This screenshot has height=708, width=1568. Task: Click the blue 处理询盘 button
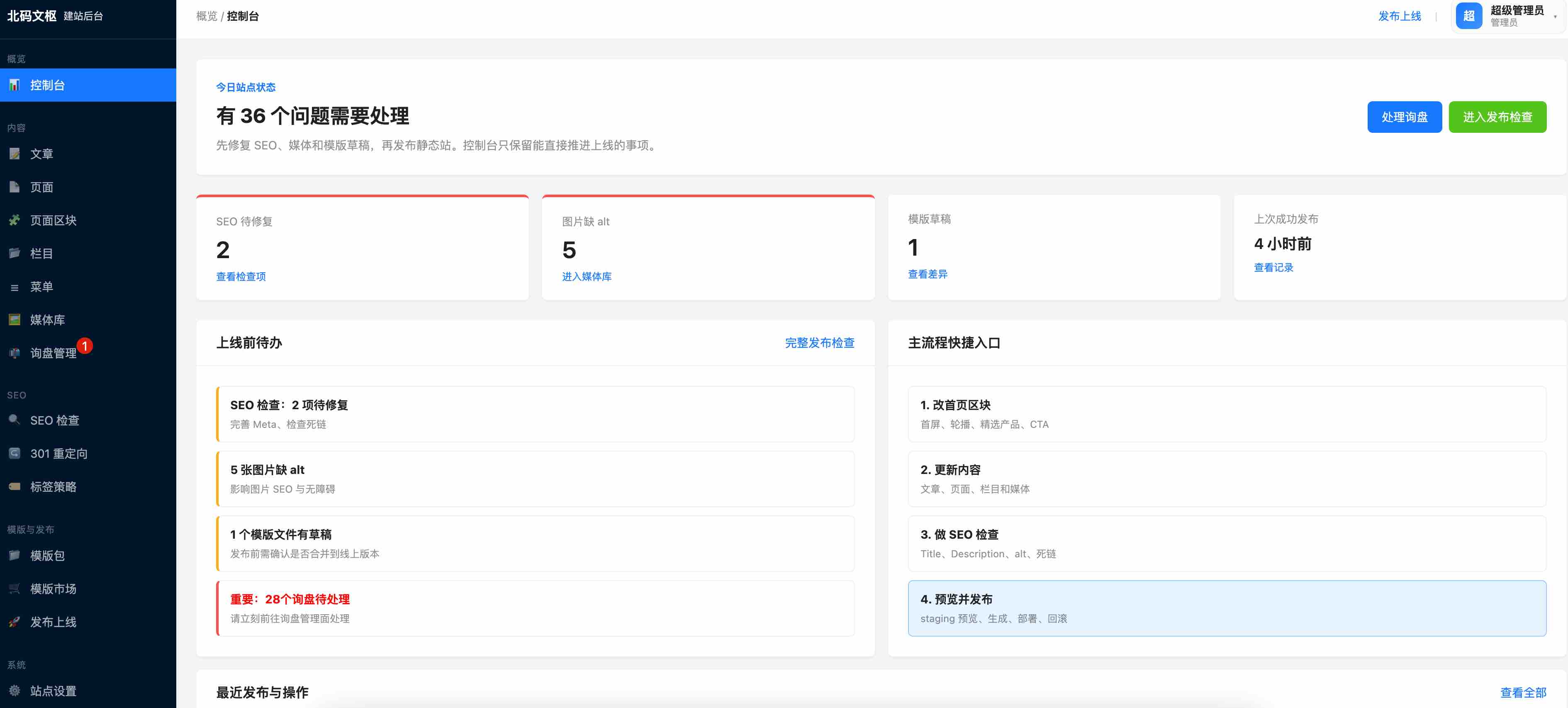(x=1404, y=117)
